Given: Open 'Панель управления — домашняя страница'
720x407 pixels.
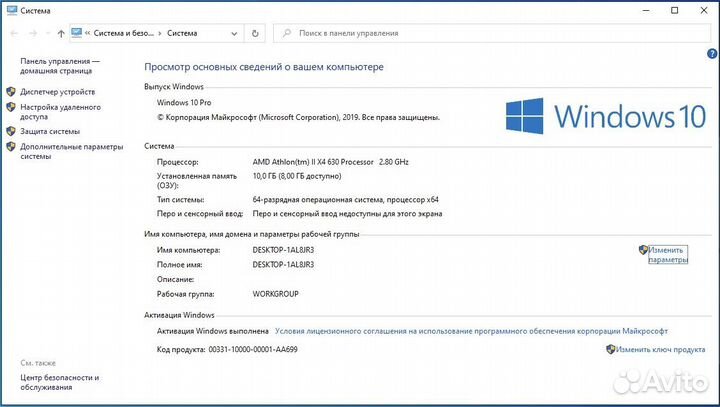Looking at the screenshot, I should pos(60,66).
